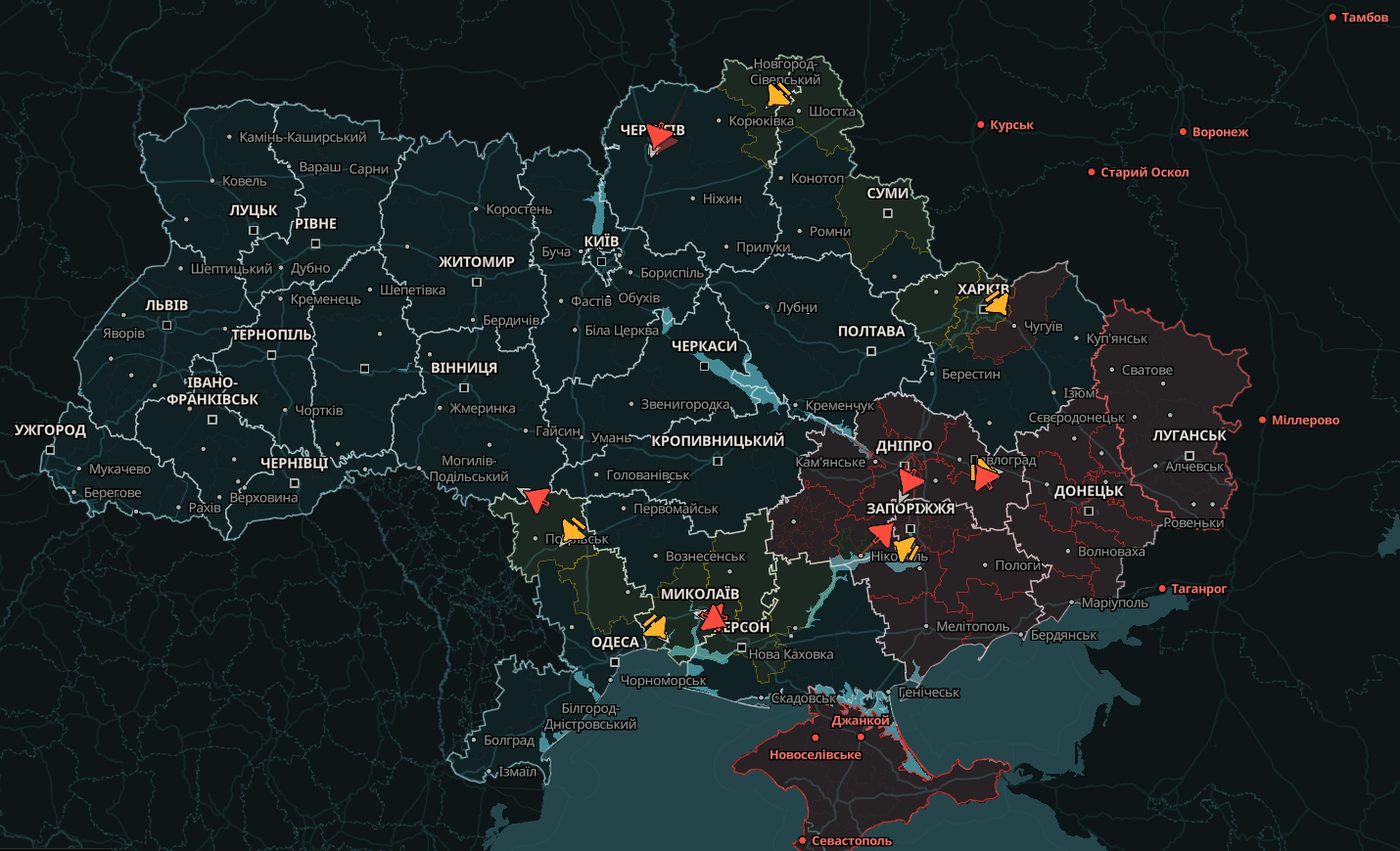
Task: Click the Сєвєродонецьк town label
Action: coord(1076,417)
